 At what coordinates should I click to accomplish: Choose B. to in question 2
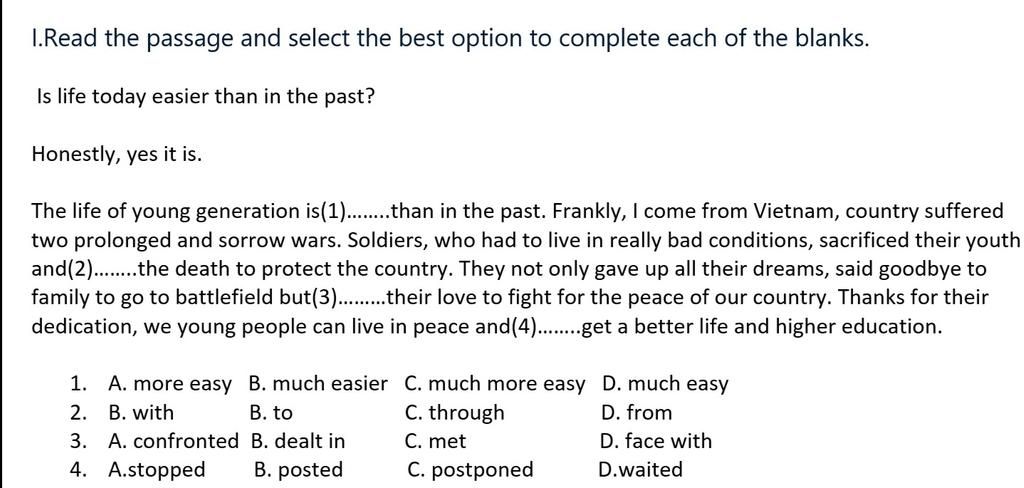point(271,413)
